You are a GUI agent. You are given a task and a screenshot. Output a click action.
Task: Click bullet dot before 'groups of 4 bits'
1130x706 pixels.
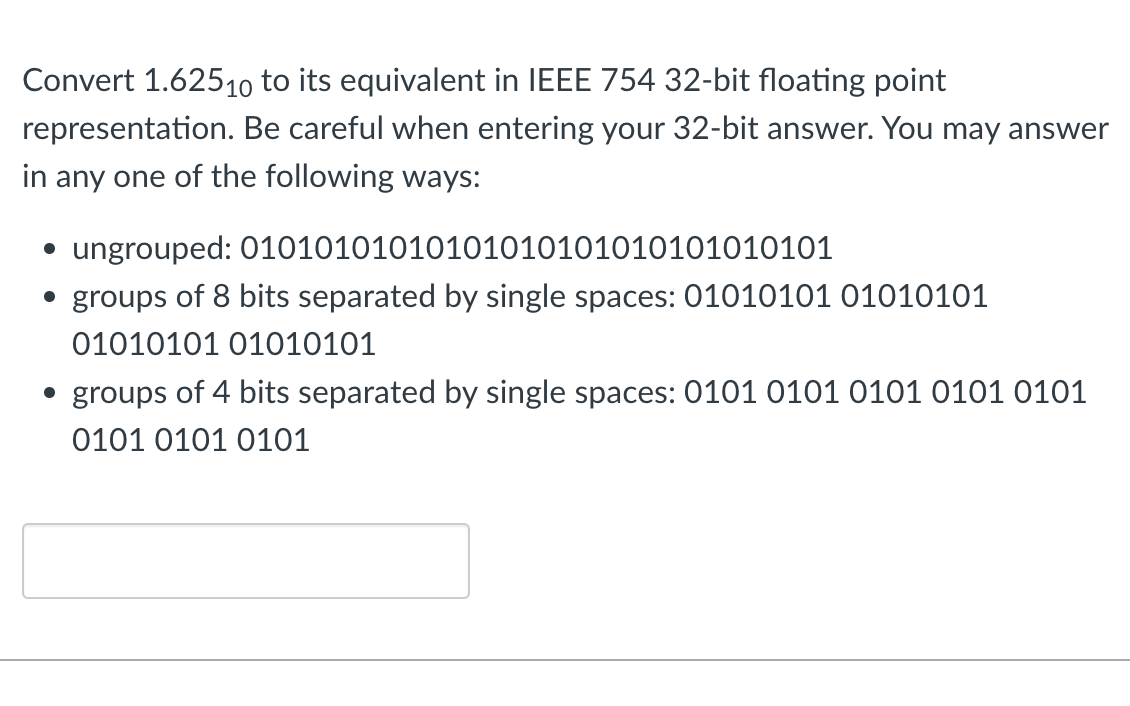tap(49, 393)
